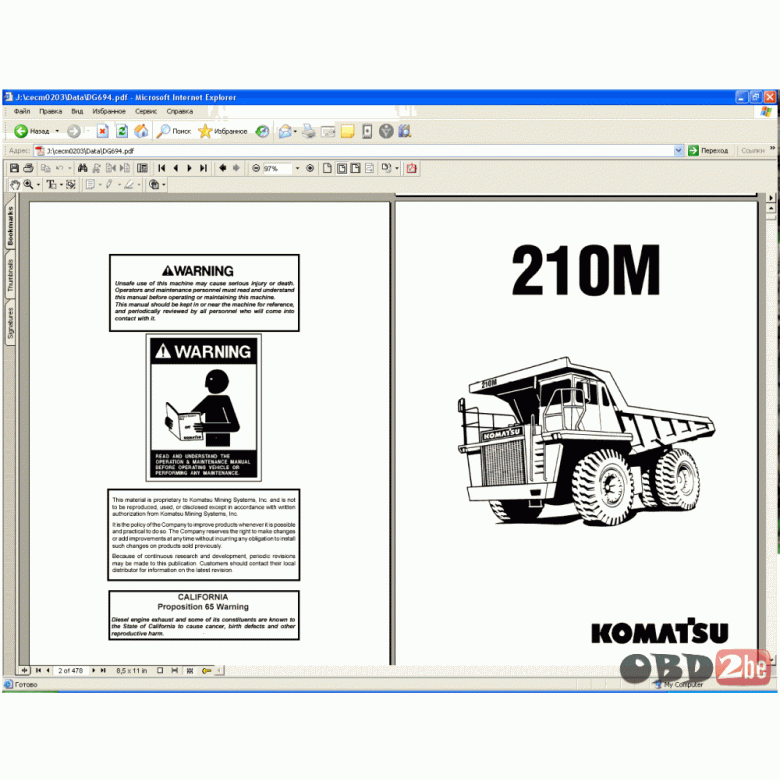Click the Переход (Go) button
The height and width of the screenshot is (780, 780).
click(x=708, y=150)
